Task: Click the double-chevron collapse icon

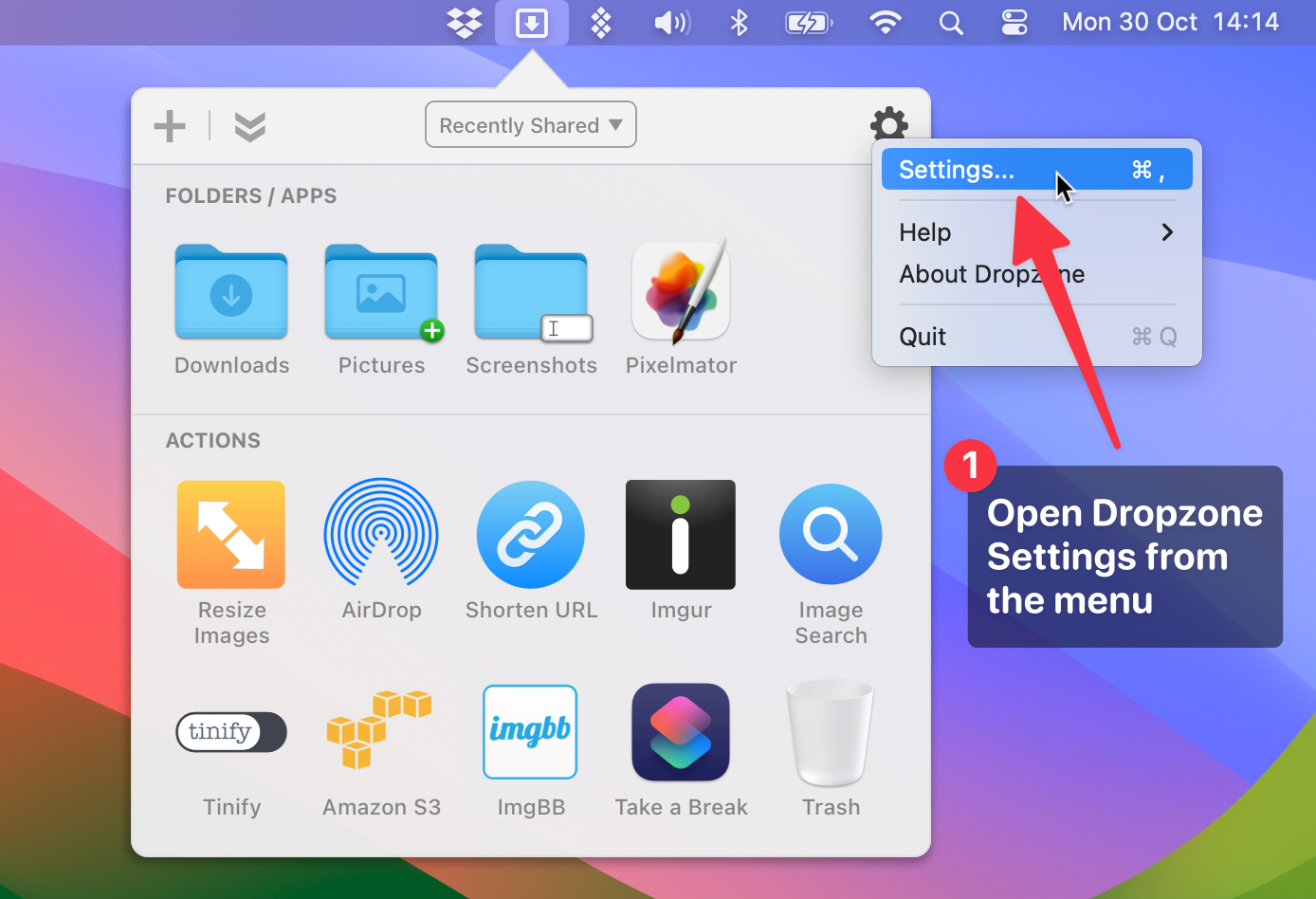Action: [x=250, y=126]
